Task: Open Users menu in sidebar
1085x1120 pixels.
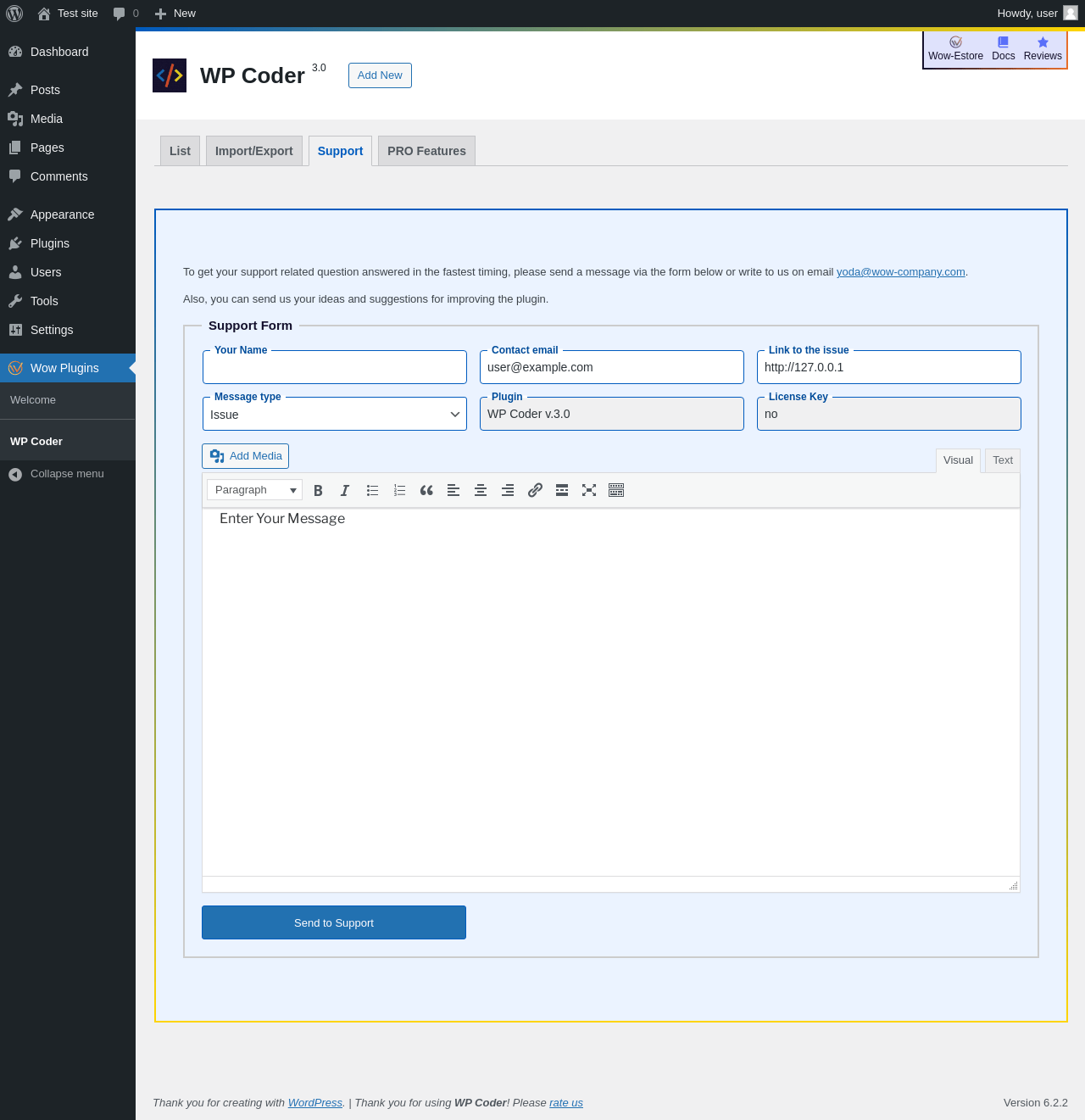Action: [68, 272]
